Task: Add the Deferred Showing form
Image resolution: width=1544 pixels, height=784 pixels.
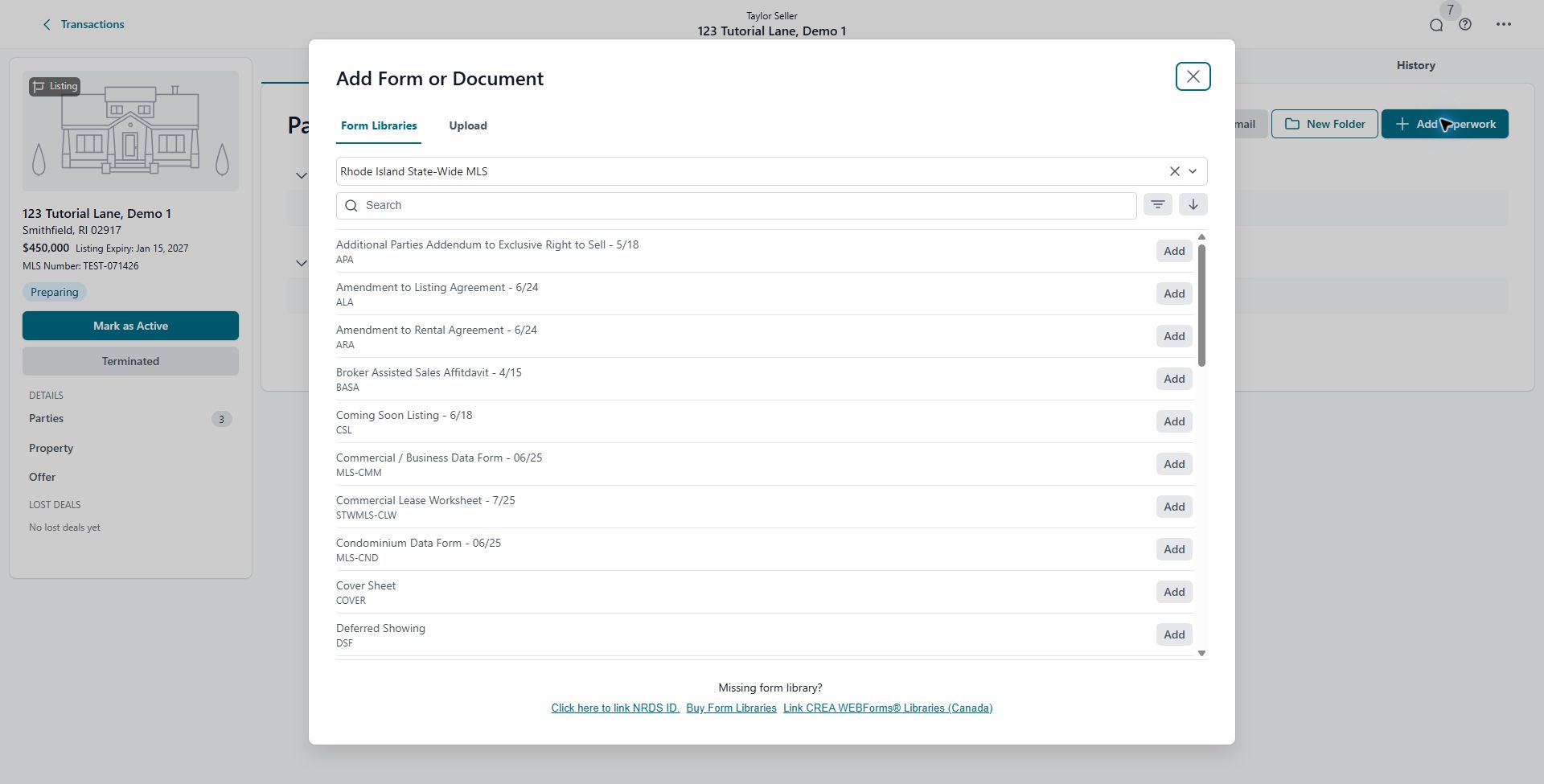Action: click(1174, 634)
